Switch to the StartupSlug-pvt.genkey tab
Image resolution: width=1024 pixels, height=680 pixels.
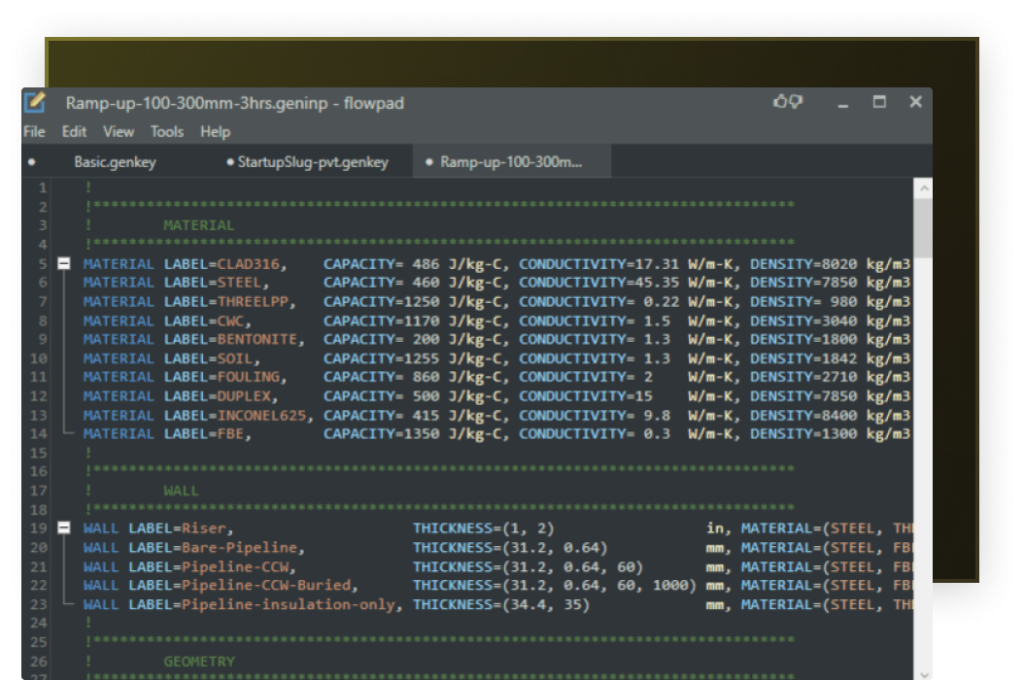coord(311,162)
